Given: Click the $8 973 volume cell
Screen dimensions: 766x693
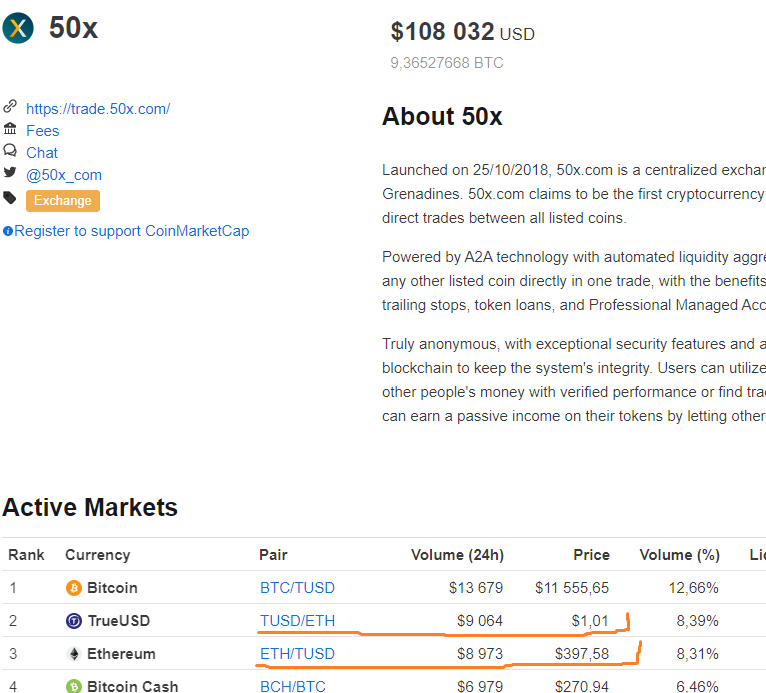Looking at the screenshot, I should 480,654.
